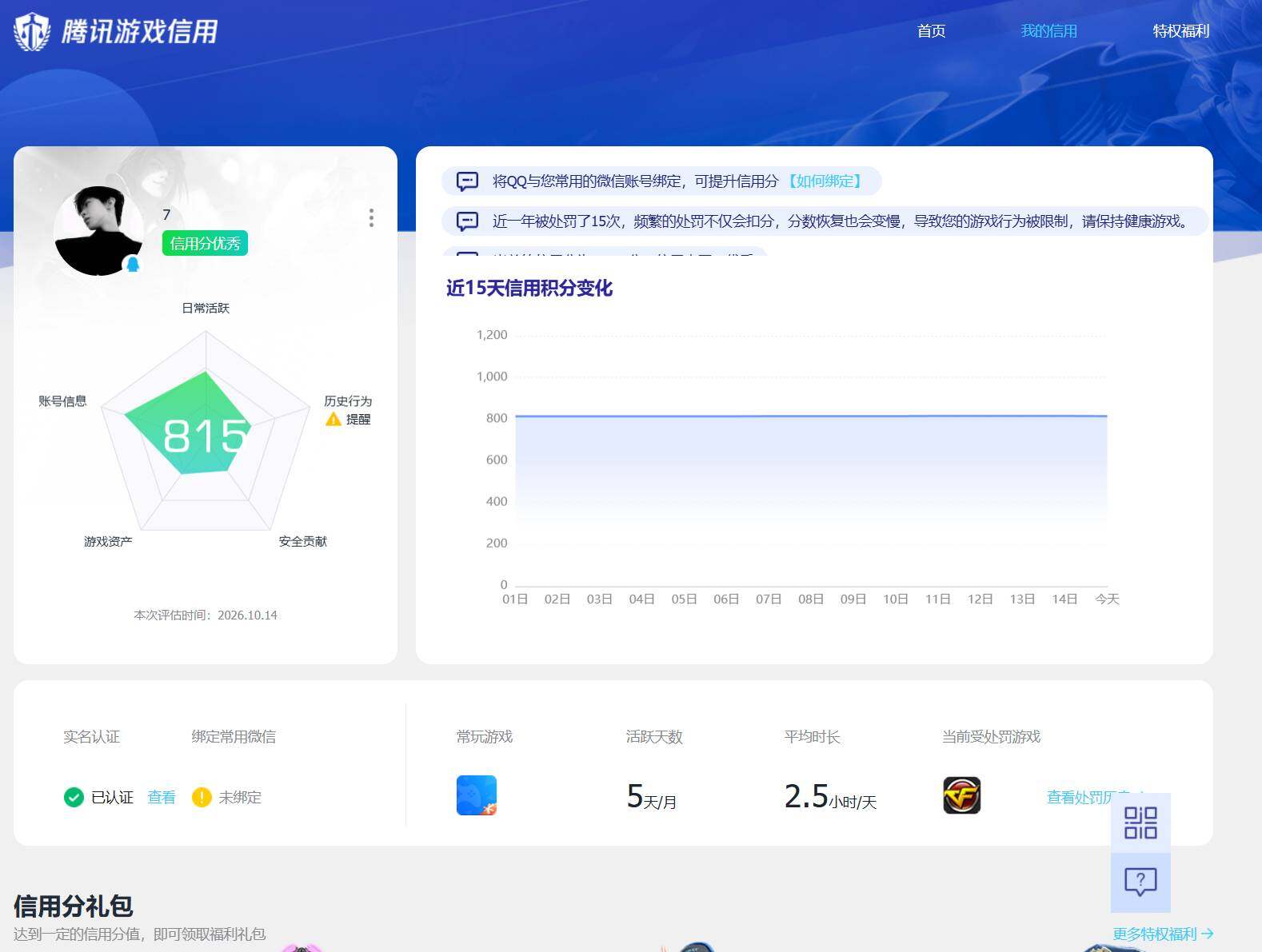Click the 信用分礼包 section heading
The height and width of the screenshot is (952, 1262).
click(x=74, y=906)
